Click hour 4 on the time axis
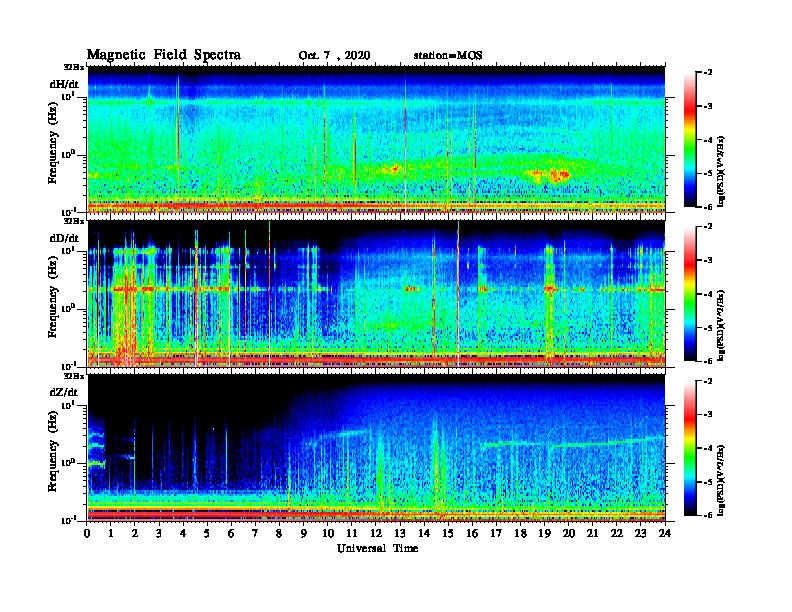Viewport: 792px width, 612px height. [183, 533]
